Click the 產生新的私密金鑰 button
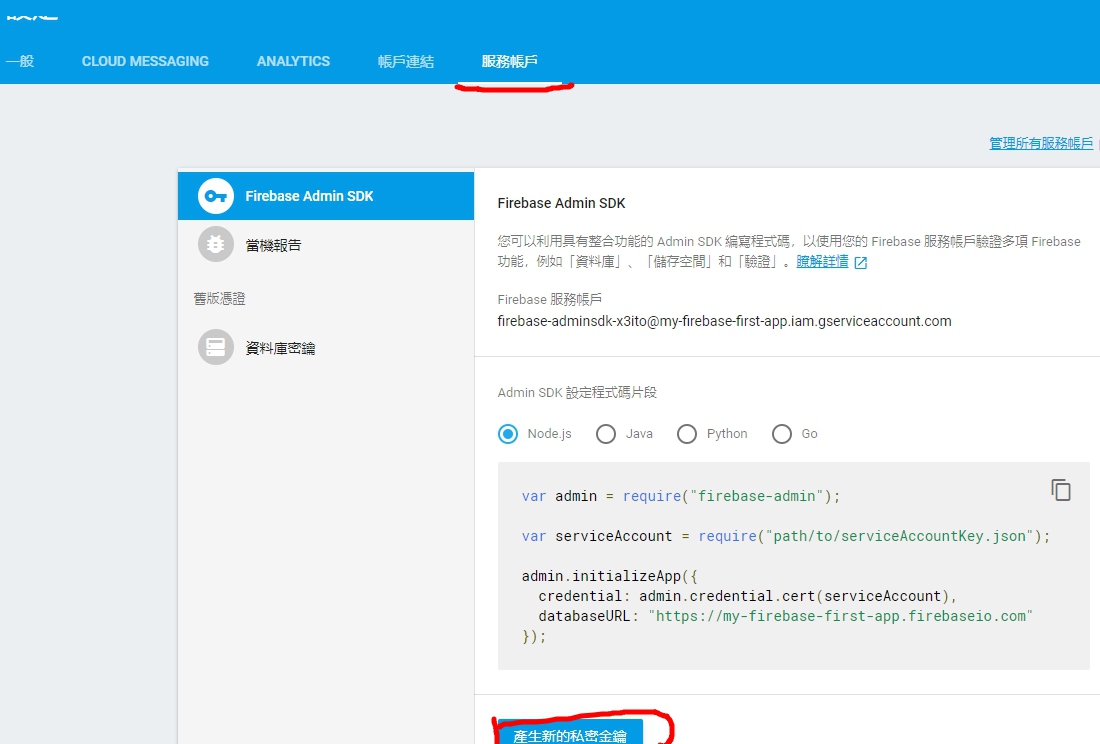 click(570, 733)
